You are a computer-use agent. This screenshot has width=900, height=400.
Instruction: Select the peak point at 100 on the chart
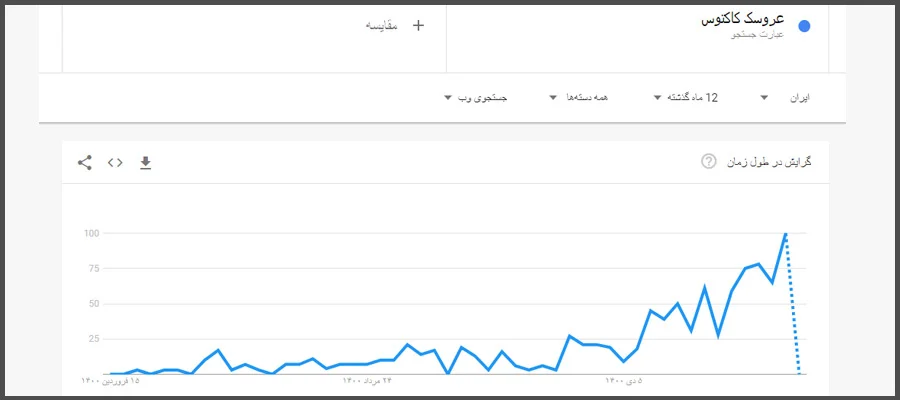786,234
